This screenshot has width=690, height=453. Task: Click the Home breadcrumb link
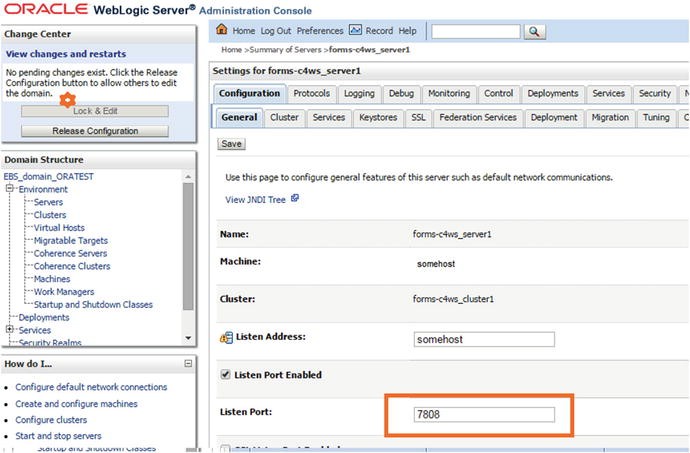click(x=231, y=50)
